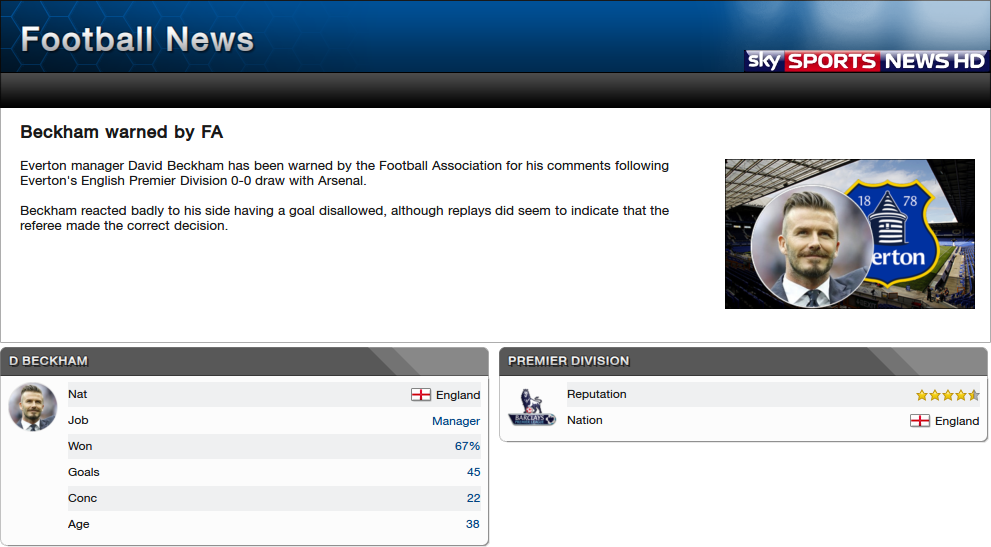Select the PREMIER DIVISION panel header
Screen dimensions: 991x547
(x=743, y=361)
